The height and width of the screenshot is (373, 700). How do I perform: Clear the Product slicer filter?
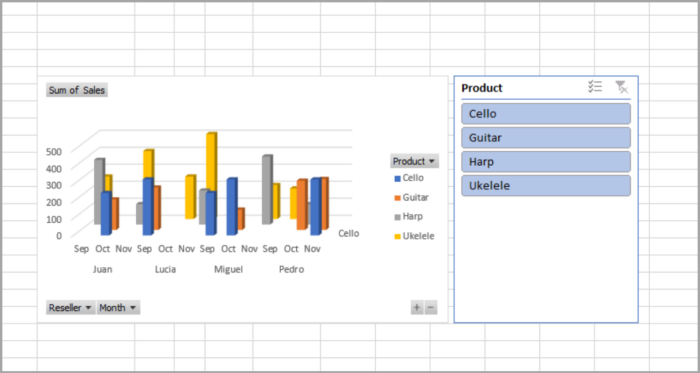pos(621,87)
